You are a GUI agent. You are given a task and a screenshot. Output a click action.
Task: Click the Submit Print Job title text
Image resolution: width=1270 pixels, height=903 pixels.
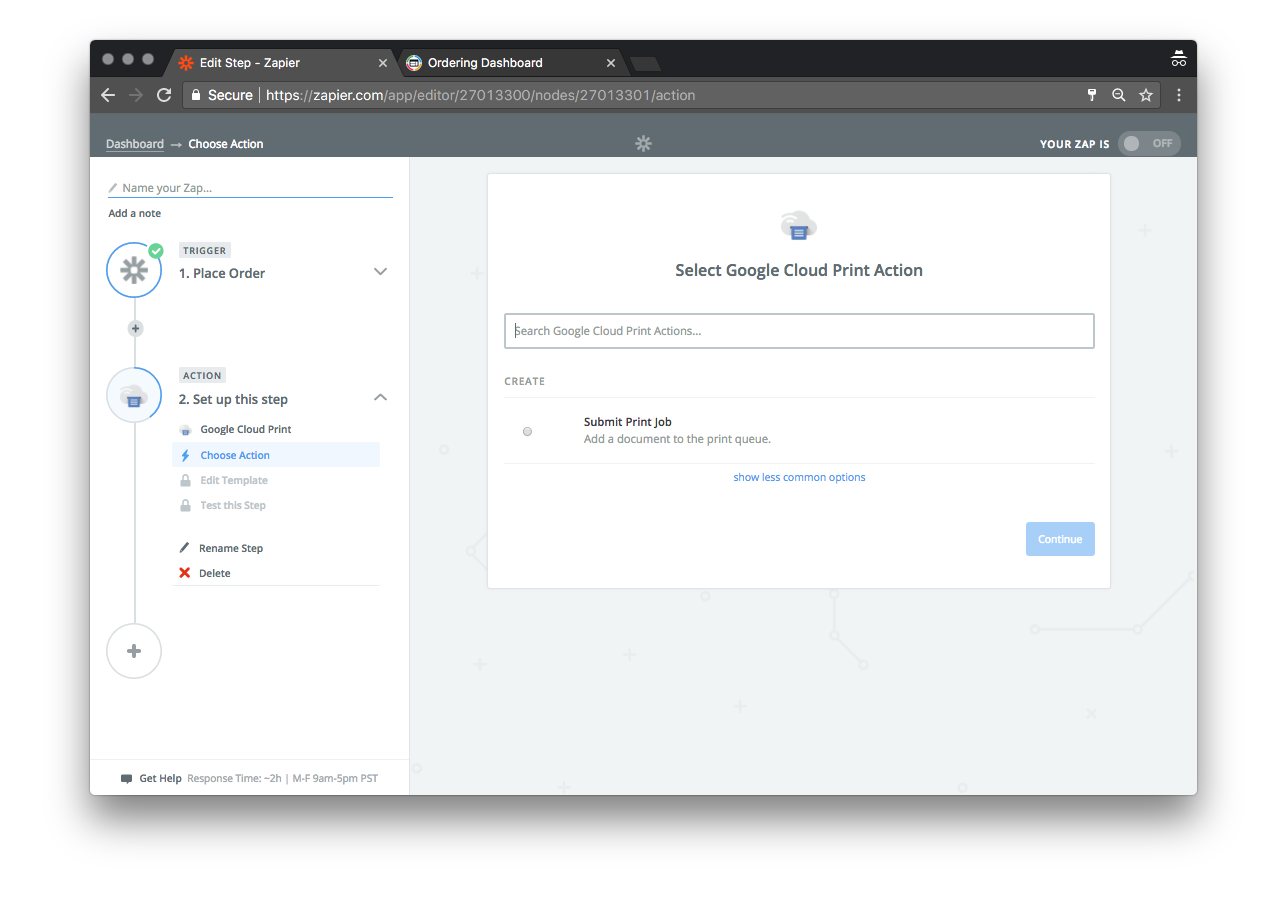point(628,422)
